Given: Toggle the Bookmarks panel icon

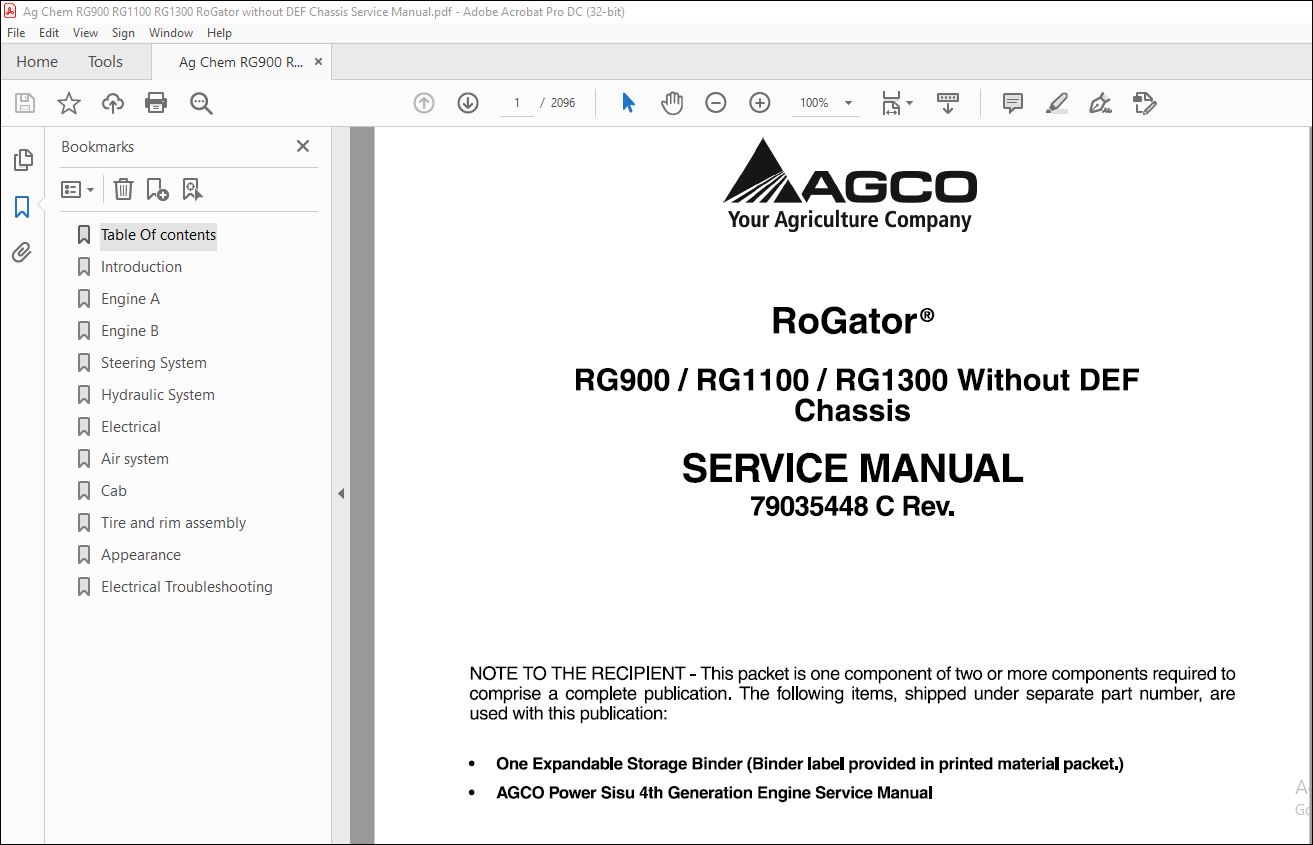Looking at the screenshot, I should click(22, 207).
